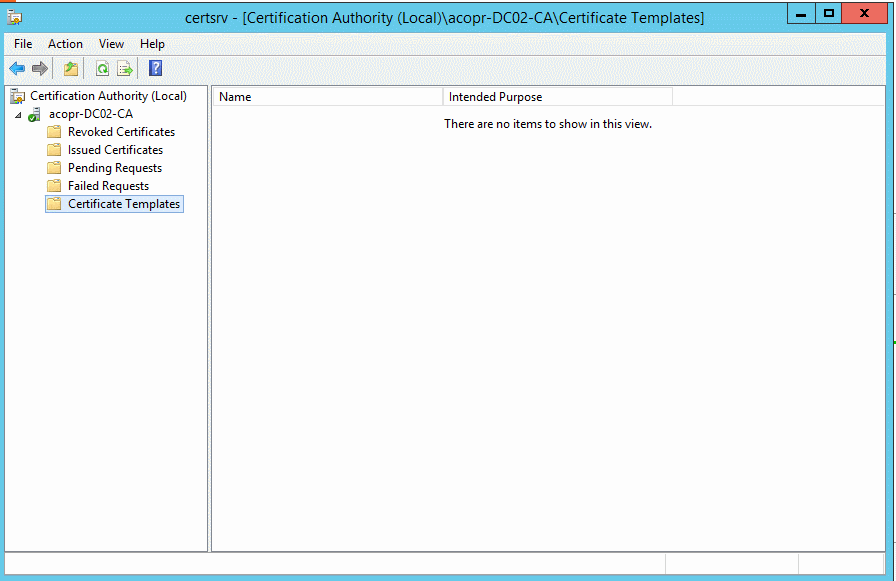Select the Revoked Certificates folder
The image size is (896, 581).
tap(119, 131)
